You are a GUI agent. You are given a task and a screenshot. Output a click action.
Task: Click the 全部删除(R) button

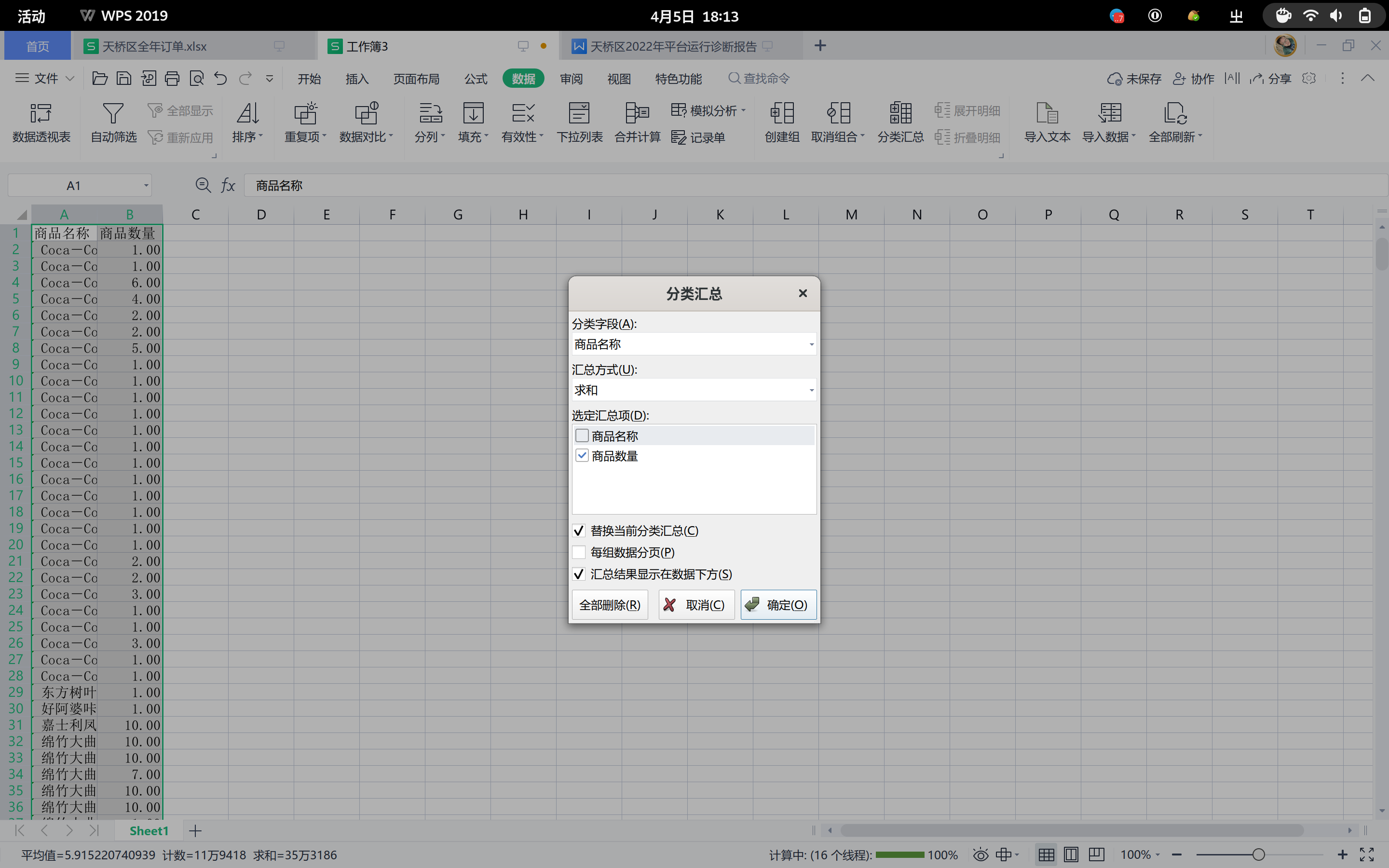610,605
